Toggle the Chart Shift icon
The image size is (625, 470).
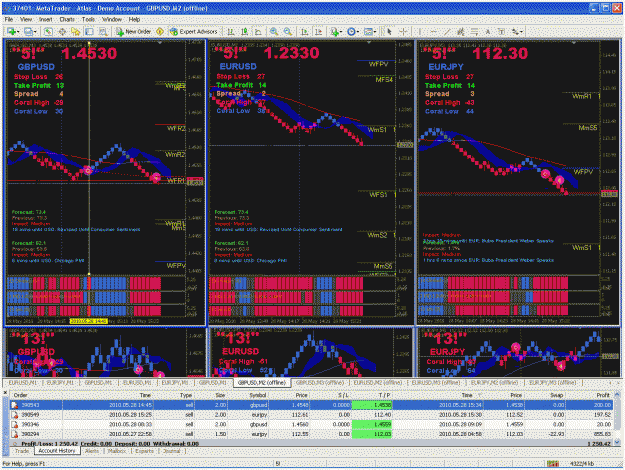click(x=318, y=31)
